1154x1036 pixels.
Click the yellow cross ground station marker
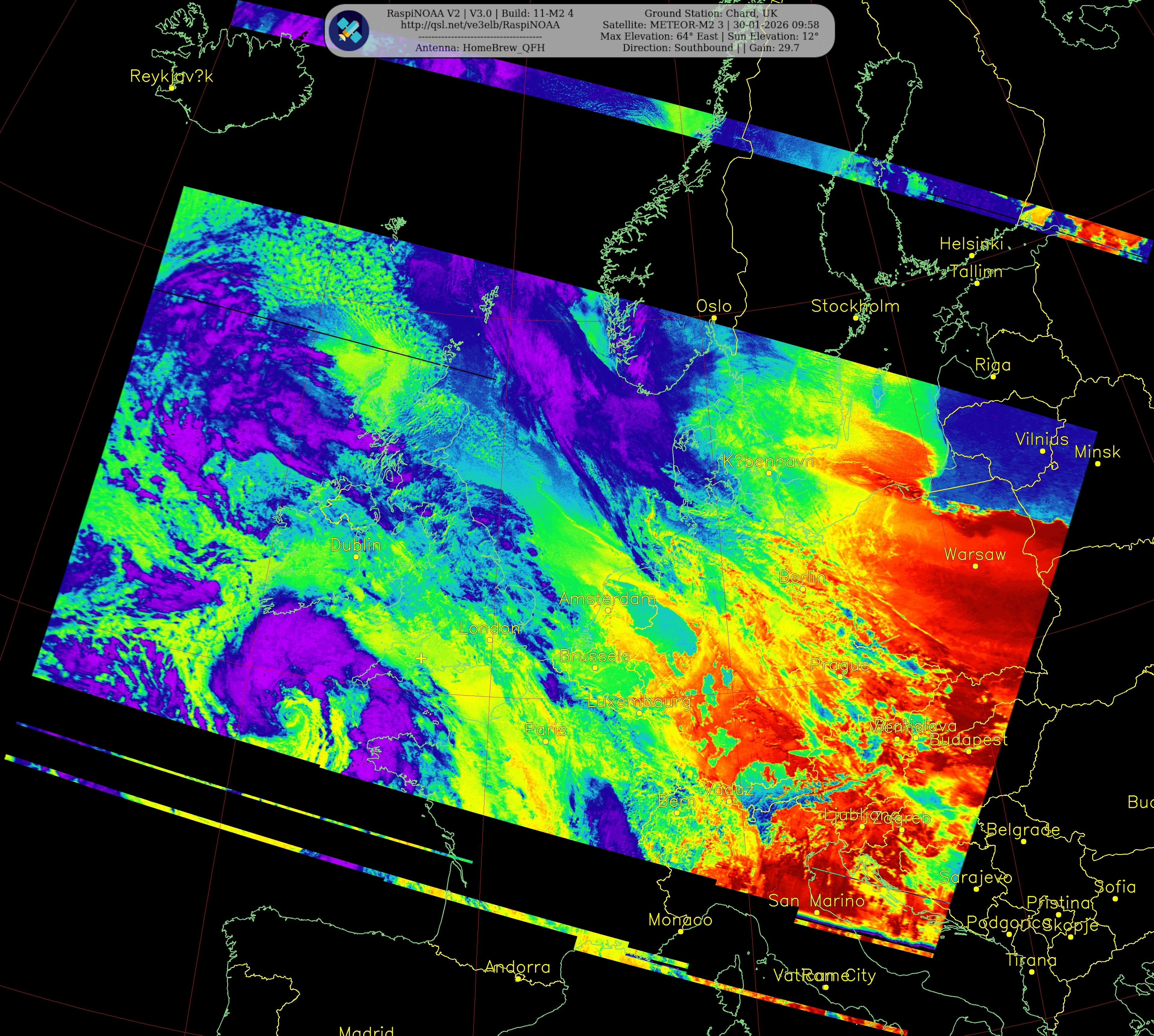pyautogui.click(x=421, y=659)
